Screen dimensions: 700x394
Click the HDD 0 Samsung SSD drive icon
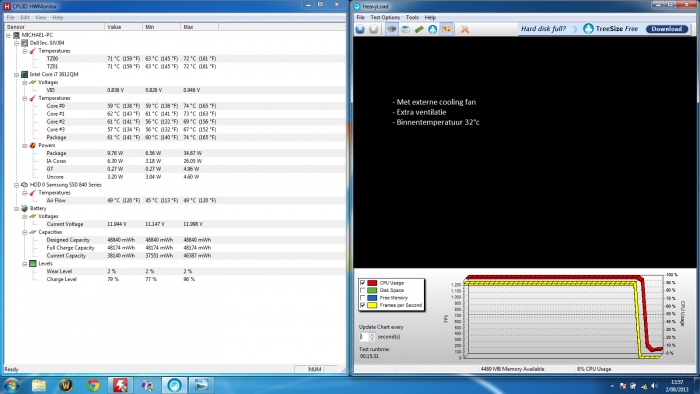25,185
